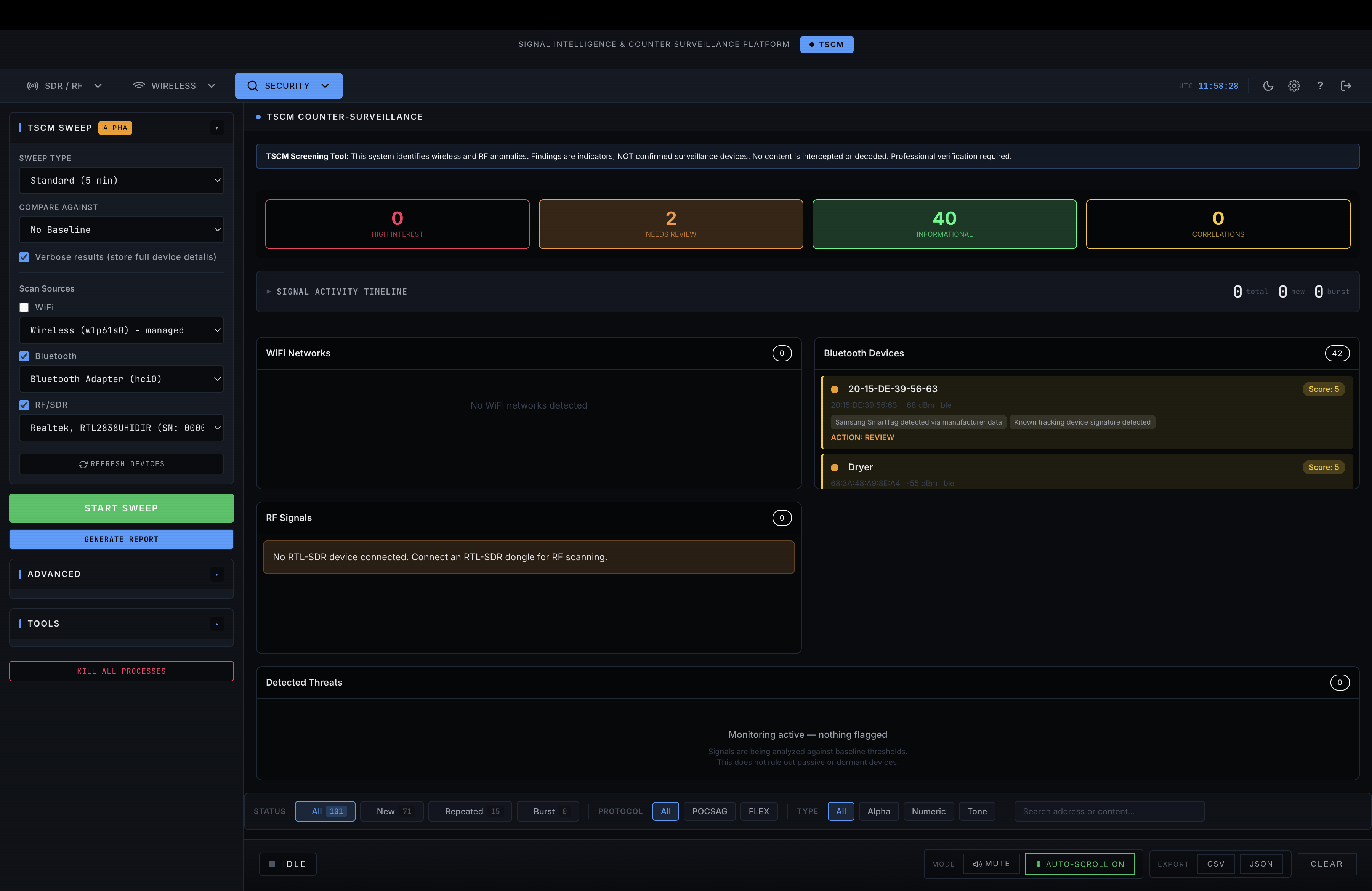1372x891 pixels.
Task: Click the logout exit icon
Action: [x=1345, y=86]
